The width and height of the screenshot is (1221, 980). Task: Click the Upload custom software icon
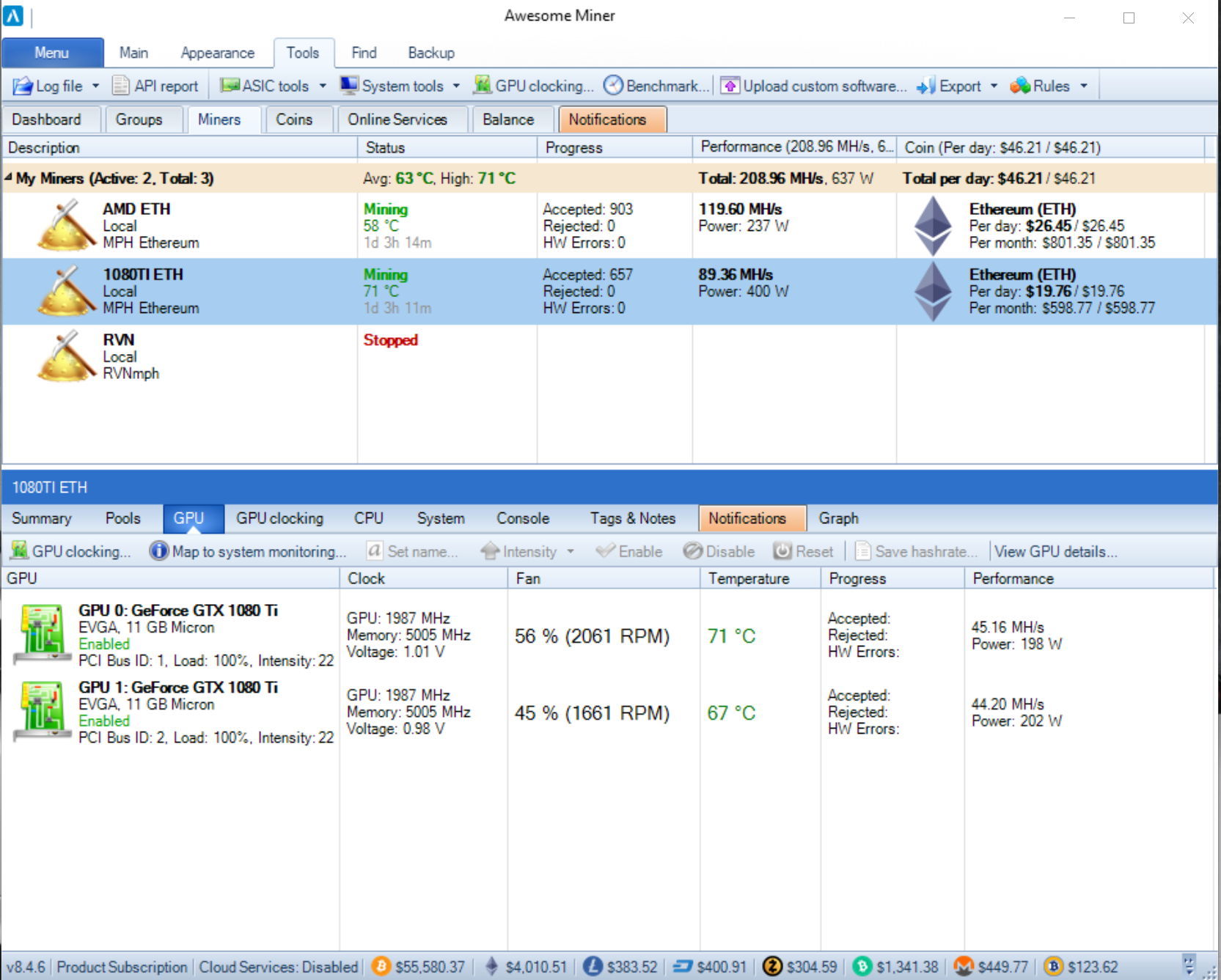tap(730, 86)
